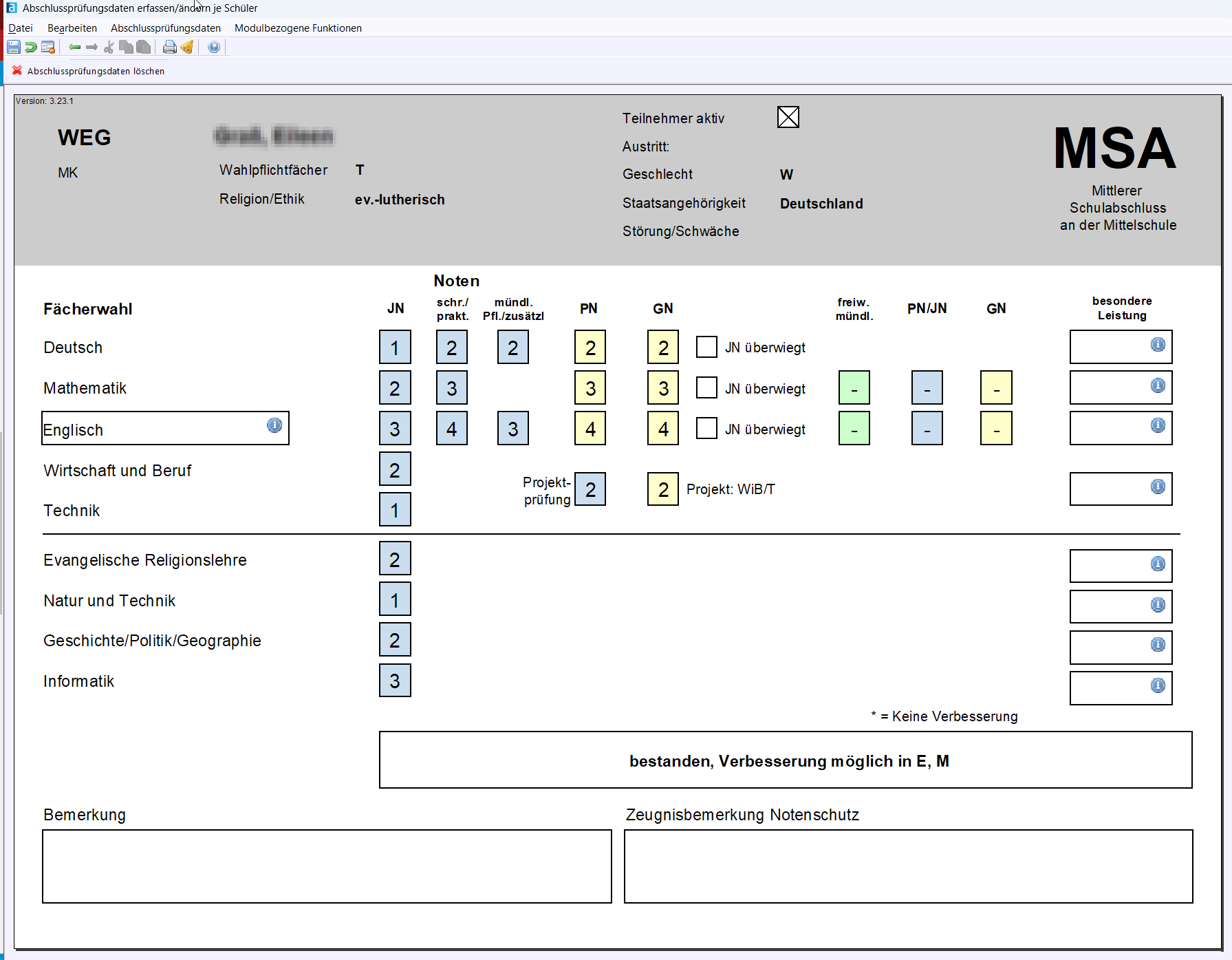
Task: Go to next student with right arrow
Action: (x=91, y=47)
